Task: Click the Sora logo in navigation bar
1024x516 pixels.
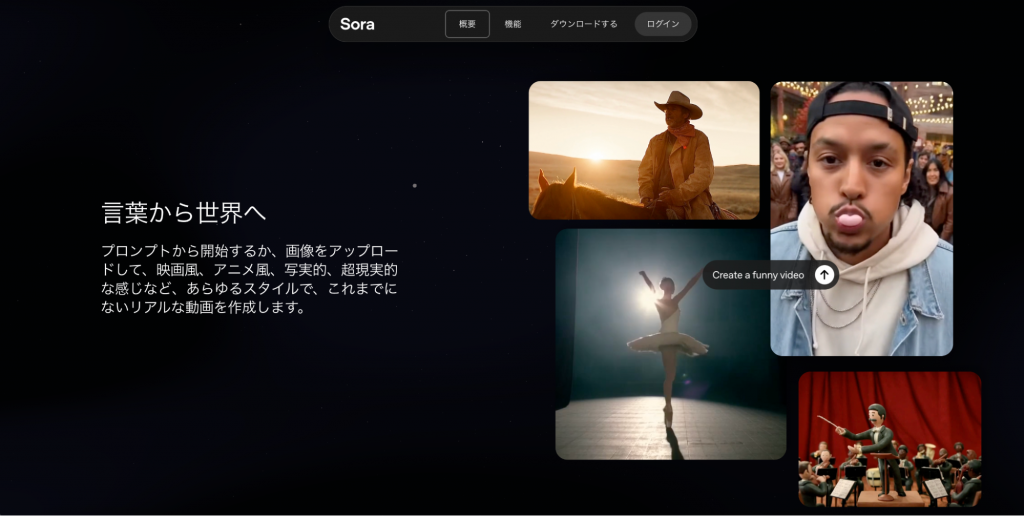Action: click(x=357, y=24)
